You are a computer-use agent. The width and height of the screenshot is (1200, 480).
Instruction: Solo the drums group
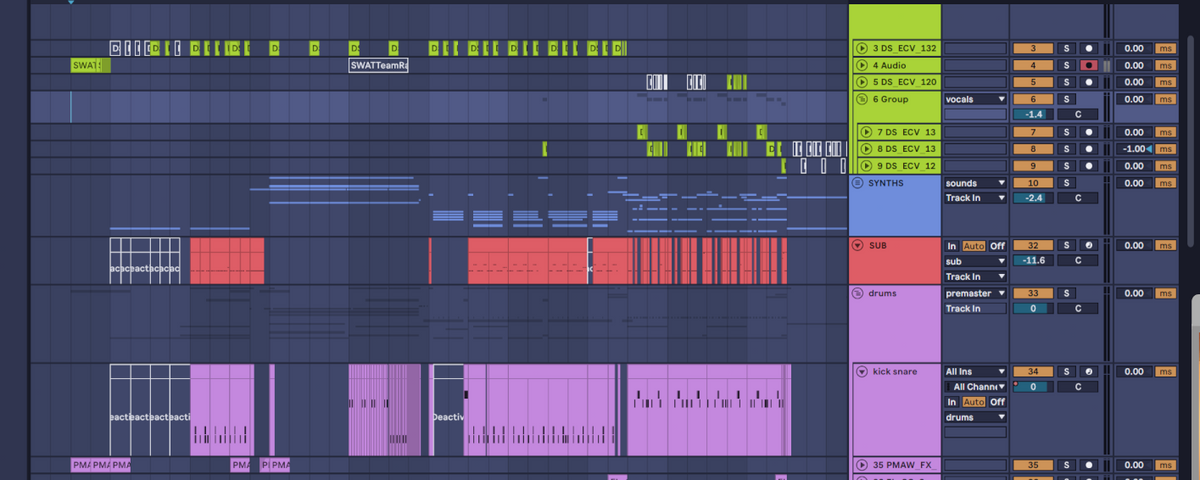tap(1066, 293)
